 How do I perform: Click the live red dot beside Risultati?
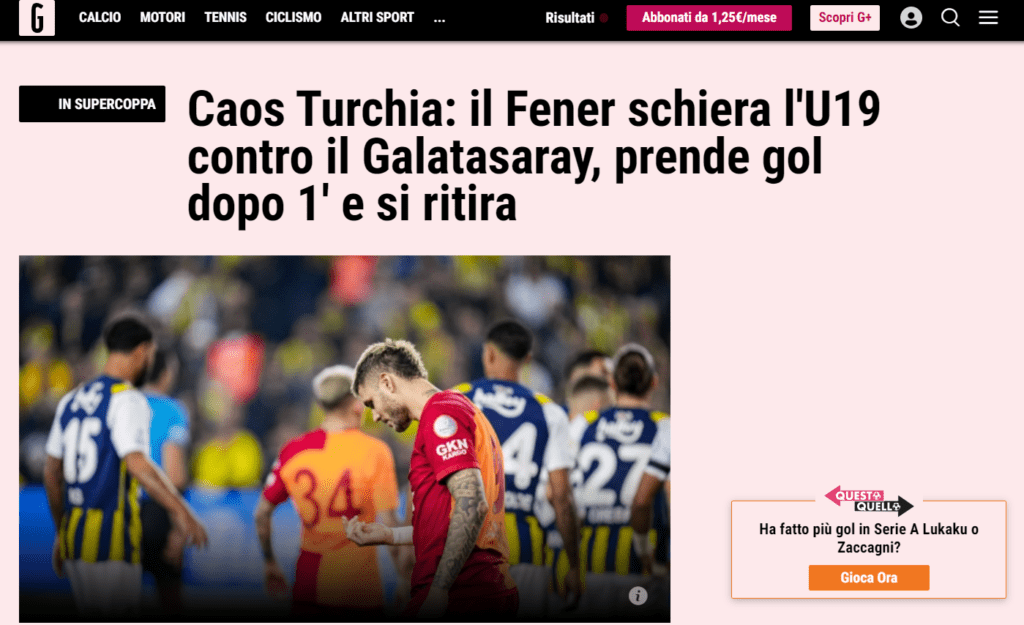(x=604, y=18)
